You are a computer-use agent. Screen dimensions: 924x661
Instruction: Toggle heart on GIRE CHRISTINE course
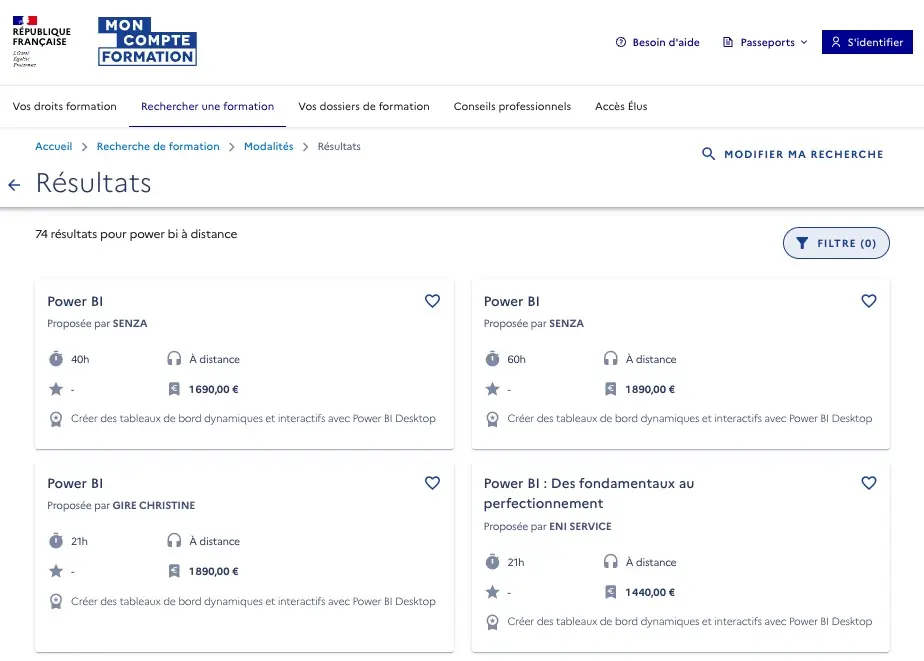pos(432,483)
